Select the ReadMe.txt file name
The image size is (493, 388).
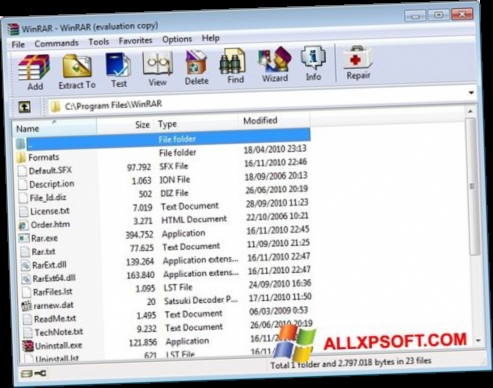click(x=55, y=319)
